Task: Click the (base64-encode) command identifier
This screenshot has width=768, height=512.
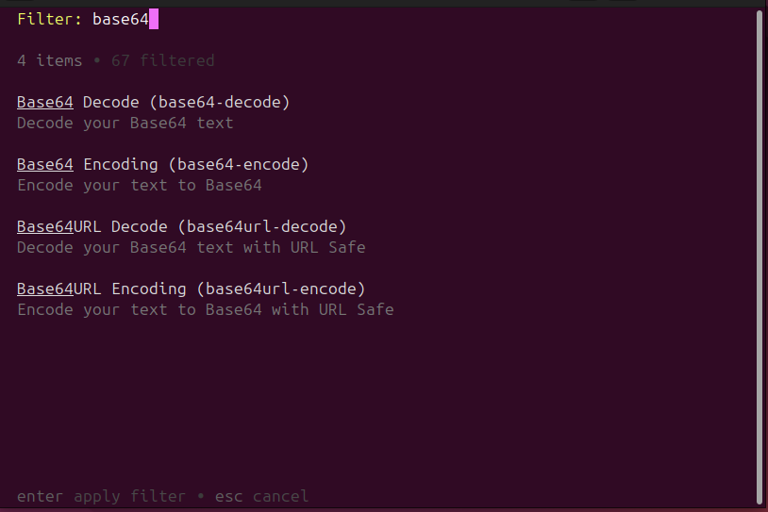Action: [238, 164]
